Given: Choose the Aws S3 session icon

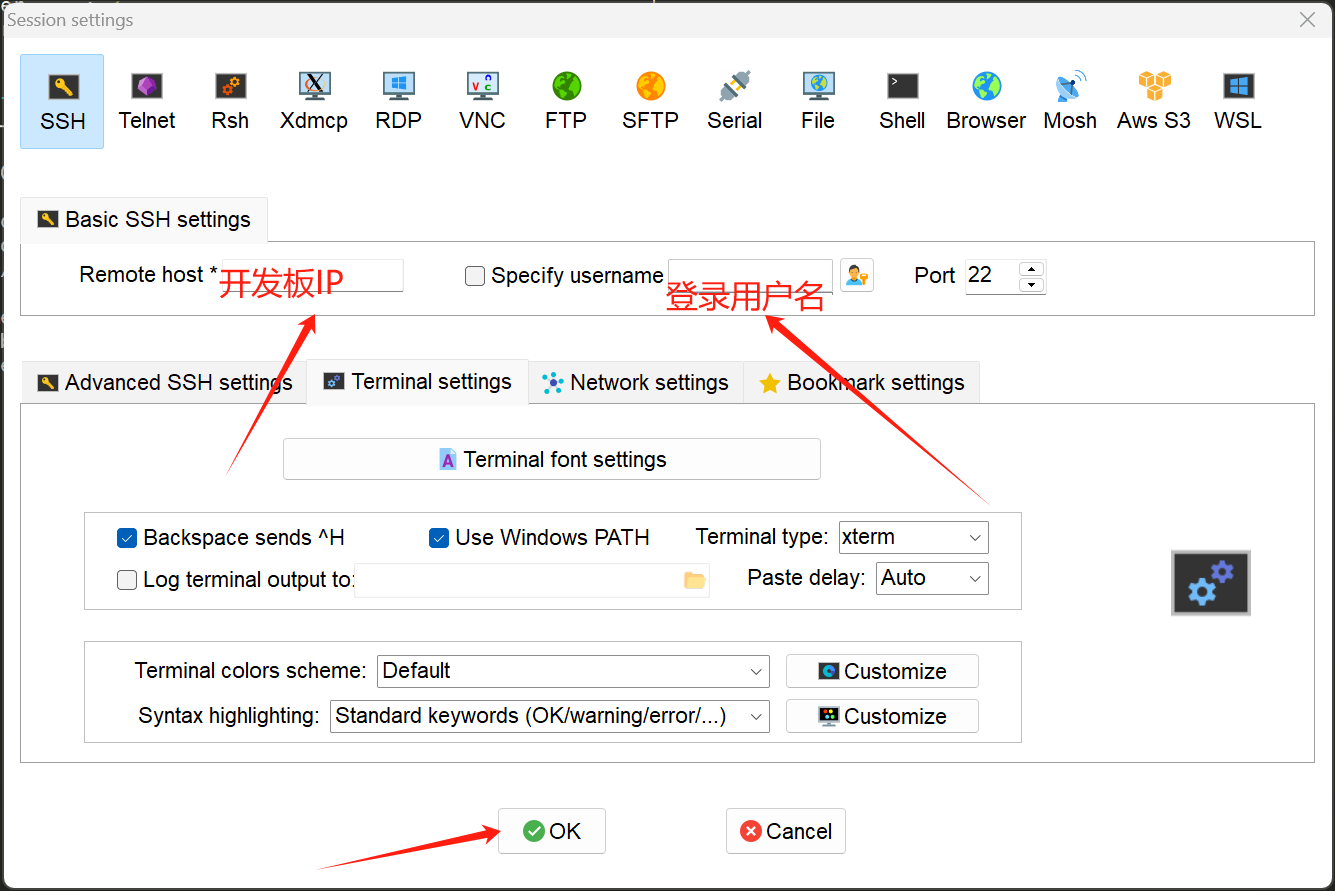Looking at the screenshot, I should pos(1154,102).
